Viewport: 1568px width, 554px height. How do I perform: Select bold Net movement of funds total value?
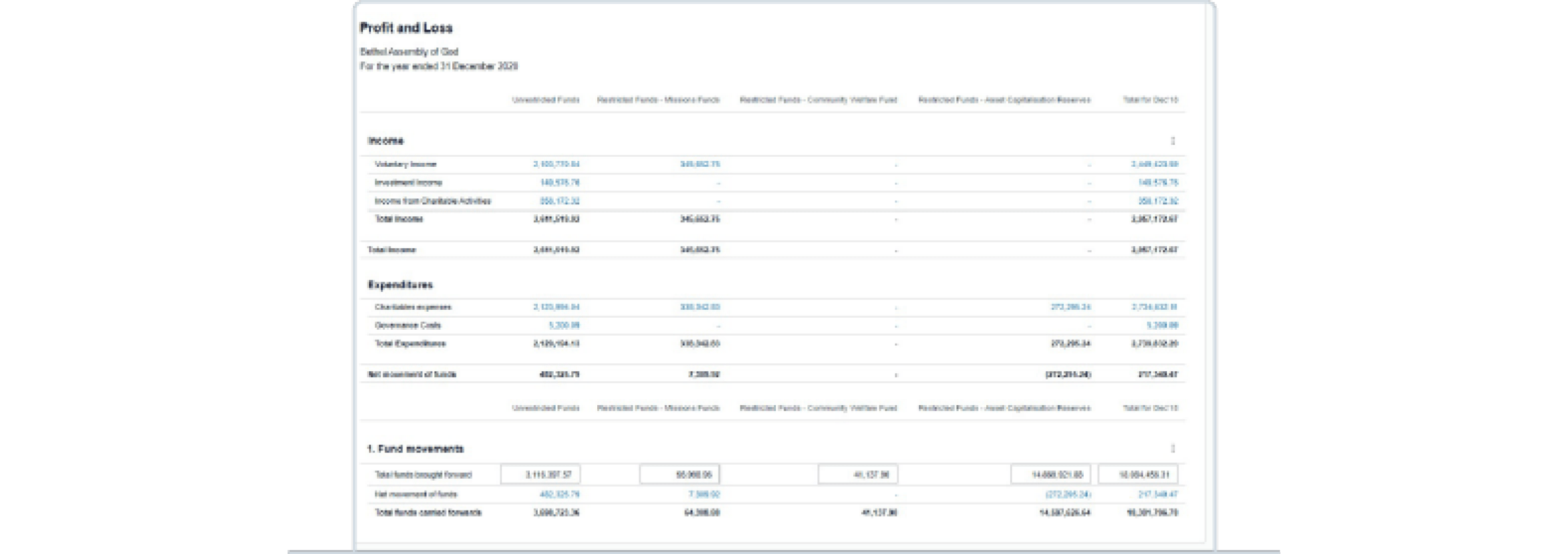tap(1158, 374)
